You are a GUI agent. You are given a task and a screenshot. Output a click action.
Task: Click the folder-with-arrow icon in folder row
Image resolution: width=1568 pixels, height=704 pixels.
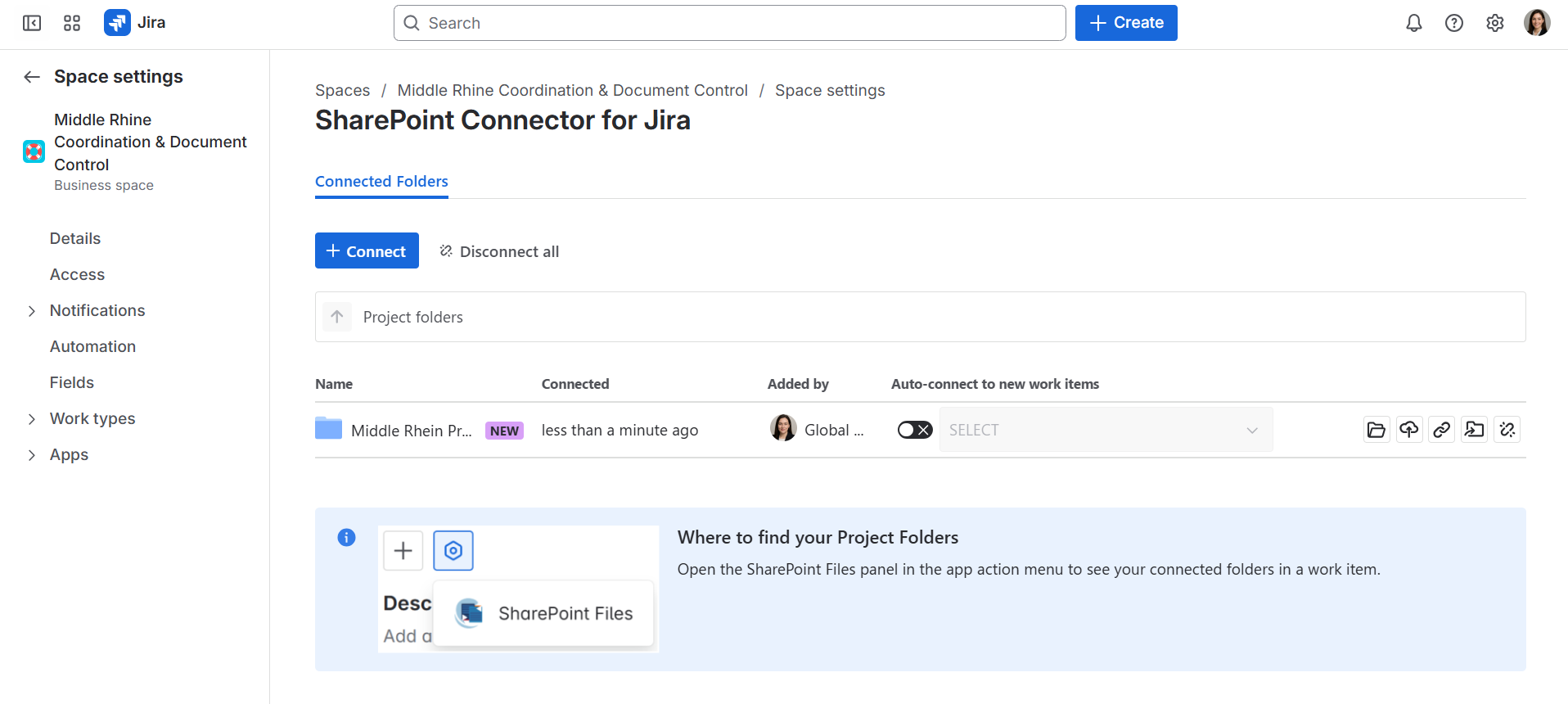click(x=1474, y=430)
